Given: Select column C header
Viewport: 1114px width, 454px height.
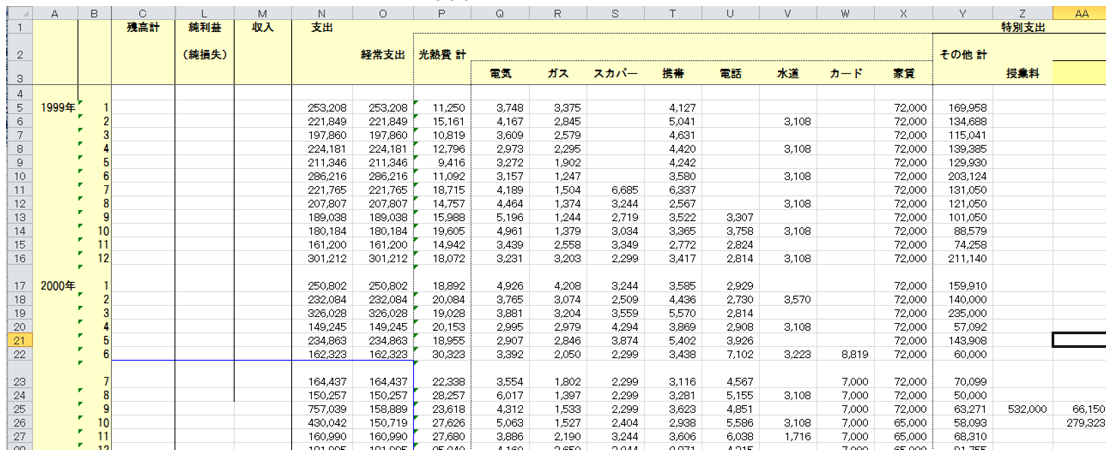Looking at the screenshot, I should pos(144,13).
